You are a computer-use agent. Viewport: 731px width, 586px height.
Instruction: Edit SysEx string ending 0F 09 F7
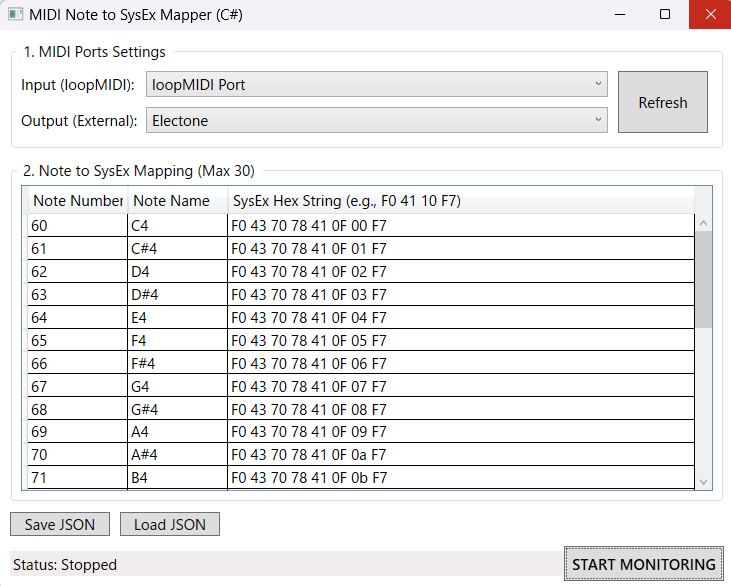(x=461, y=432)
